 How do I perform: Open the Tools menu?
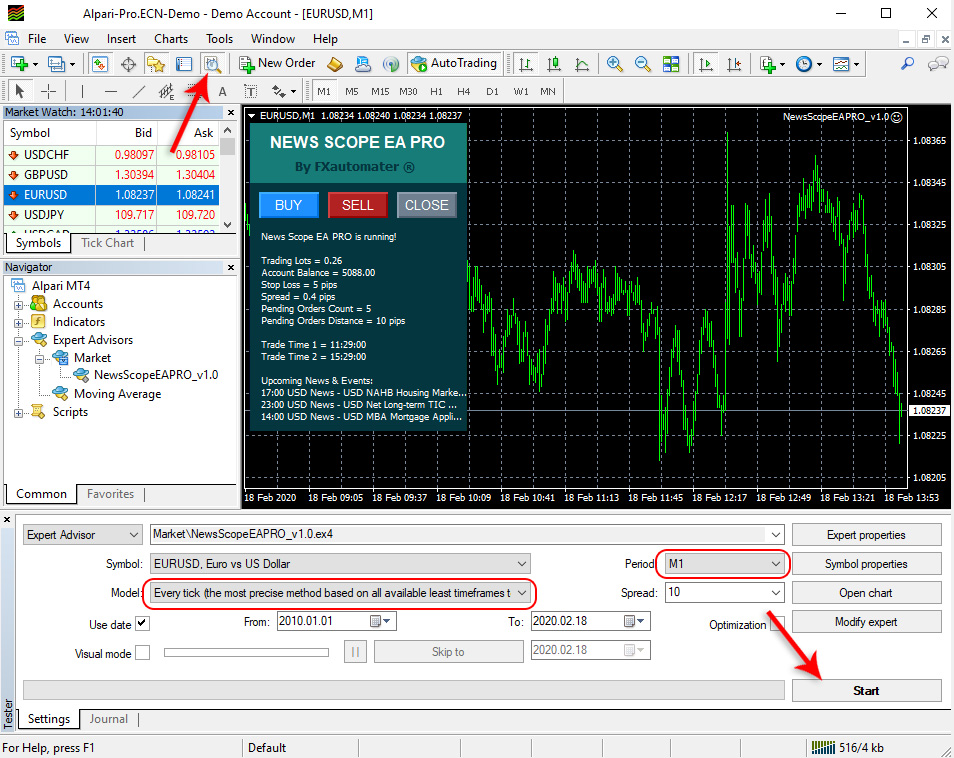(219, 39)
